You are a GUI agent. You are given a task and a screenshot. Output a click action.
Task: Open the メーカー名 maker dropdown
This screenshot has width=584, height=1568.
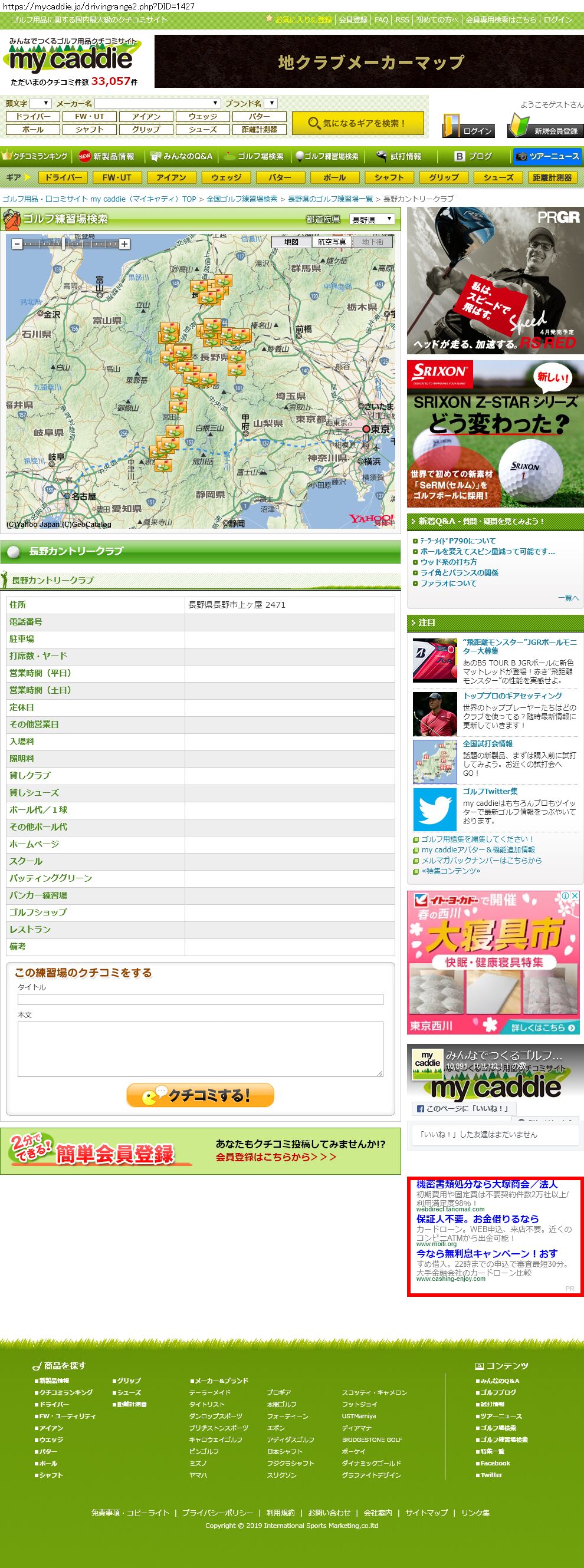click(x=158, y=103)
